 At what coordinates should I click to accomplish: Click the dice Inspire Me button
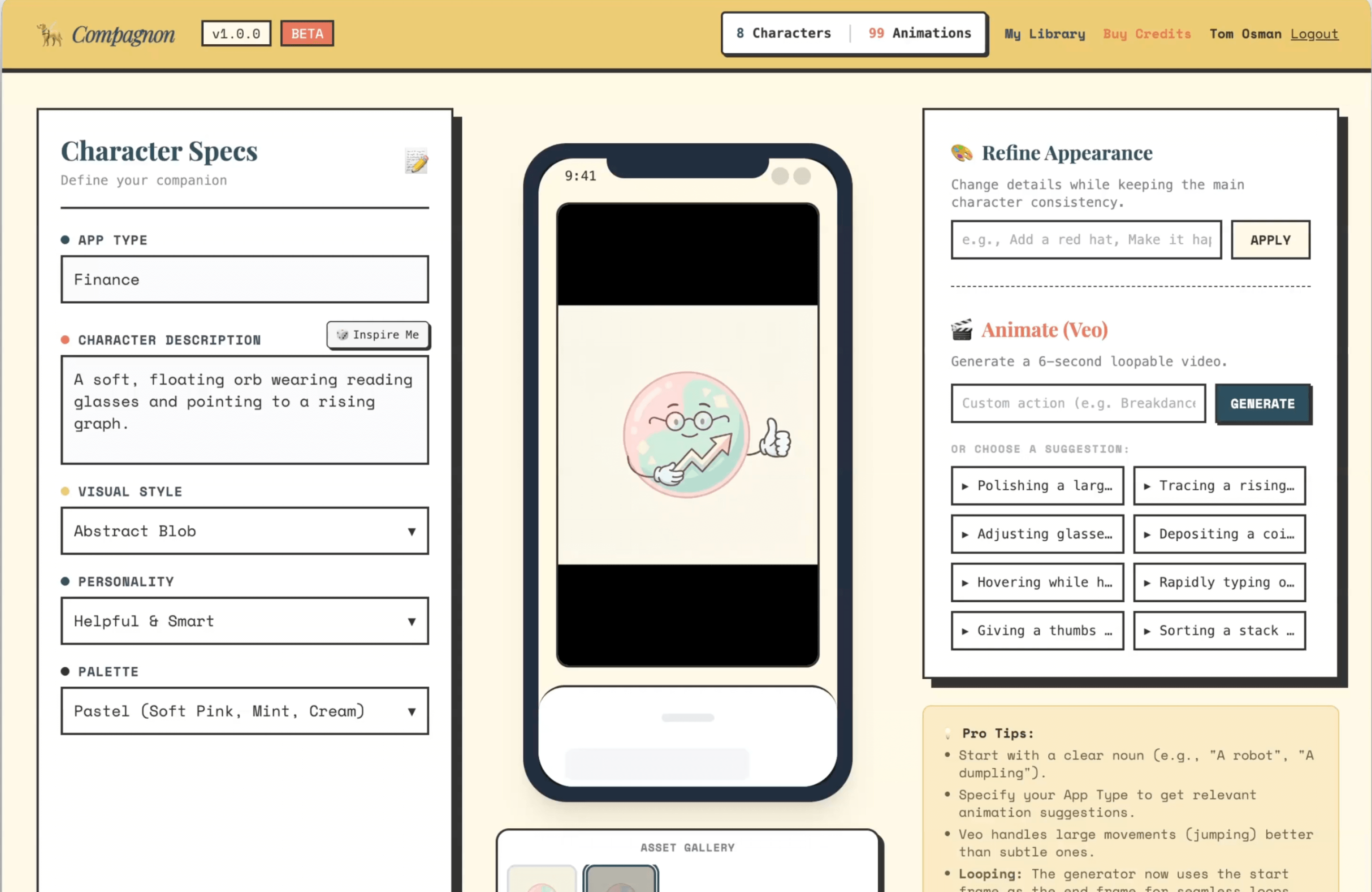click(x=378, y=335)
